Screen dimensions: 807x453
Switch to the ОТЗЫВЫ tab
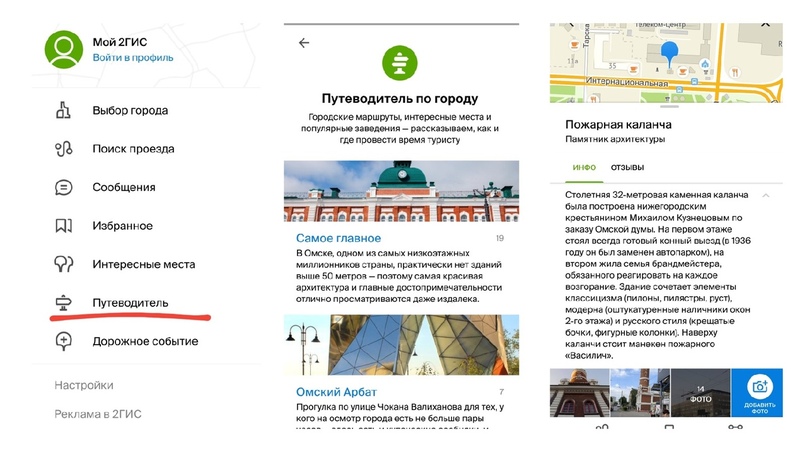(627, 167)
